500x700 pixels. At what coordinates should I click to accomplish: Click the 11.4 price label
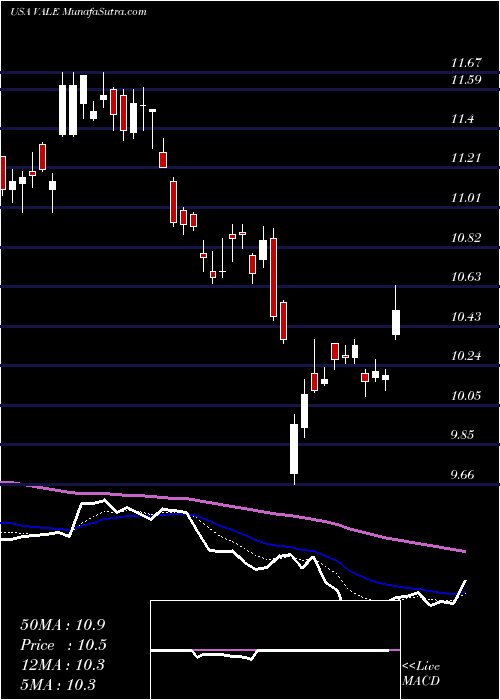(462, 119)
